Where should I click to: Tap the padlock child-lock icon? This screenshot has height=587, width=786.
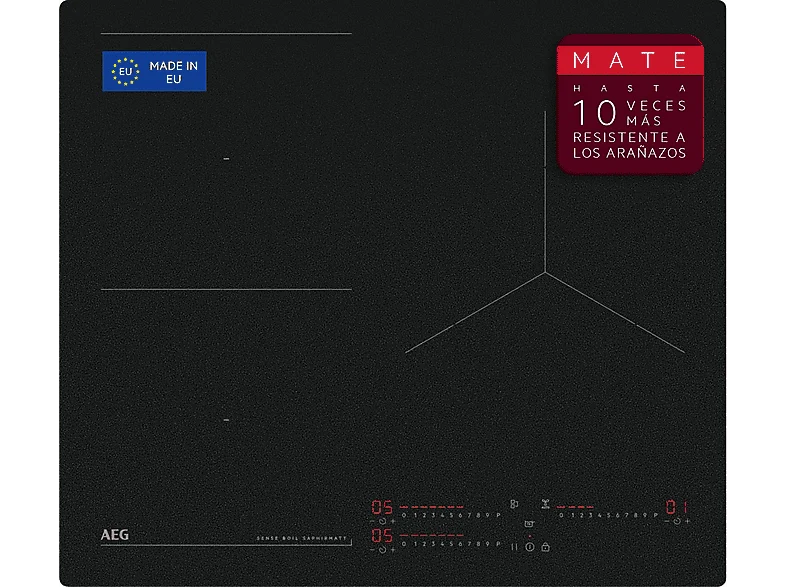point(545,547)
